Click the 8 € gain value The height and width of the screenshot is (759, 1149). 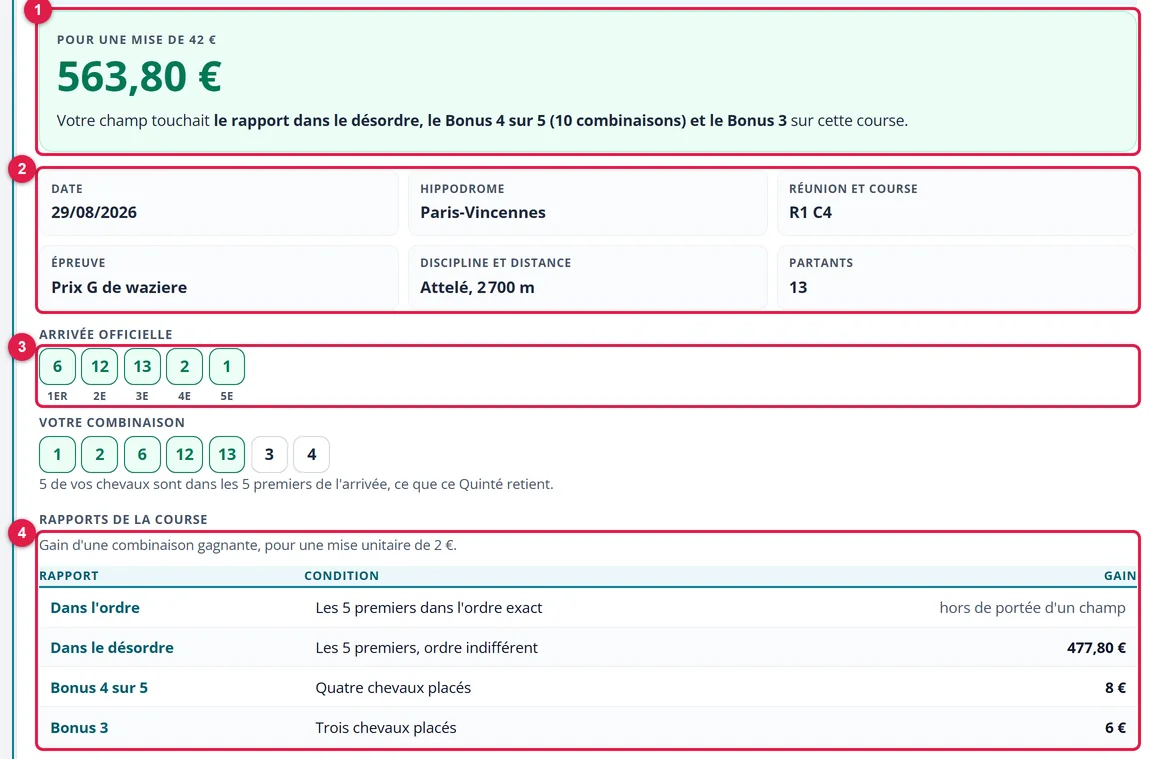(1115, 688)
